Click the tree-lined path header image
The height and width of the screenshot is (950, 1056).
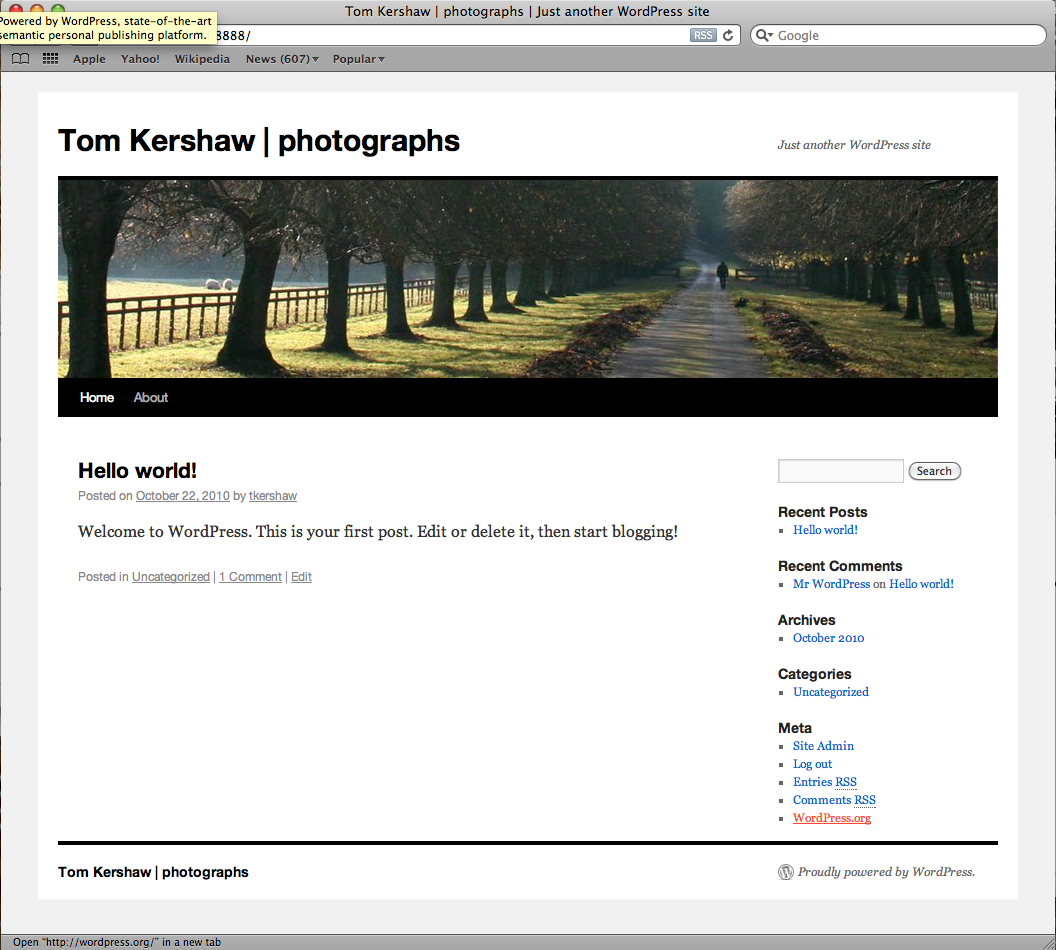[x=527, y=277]
